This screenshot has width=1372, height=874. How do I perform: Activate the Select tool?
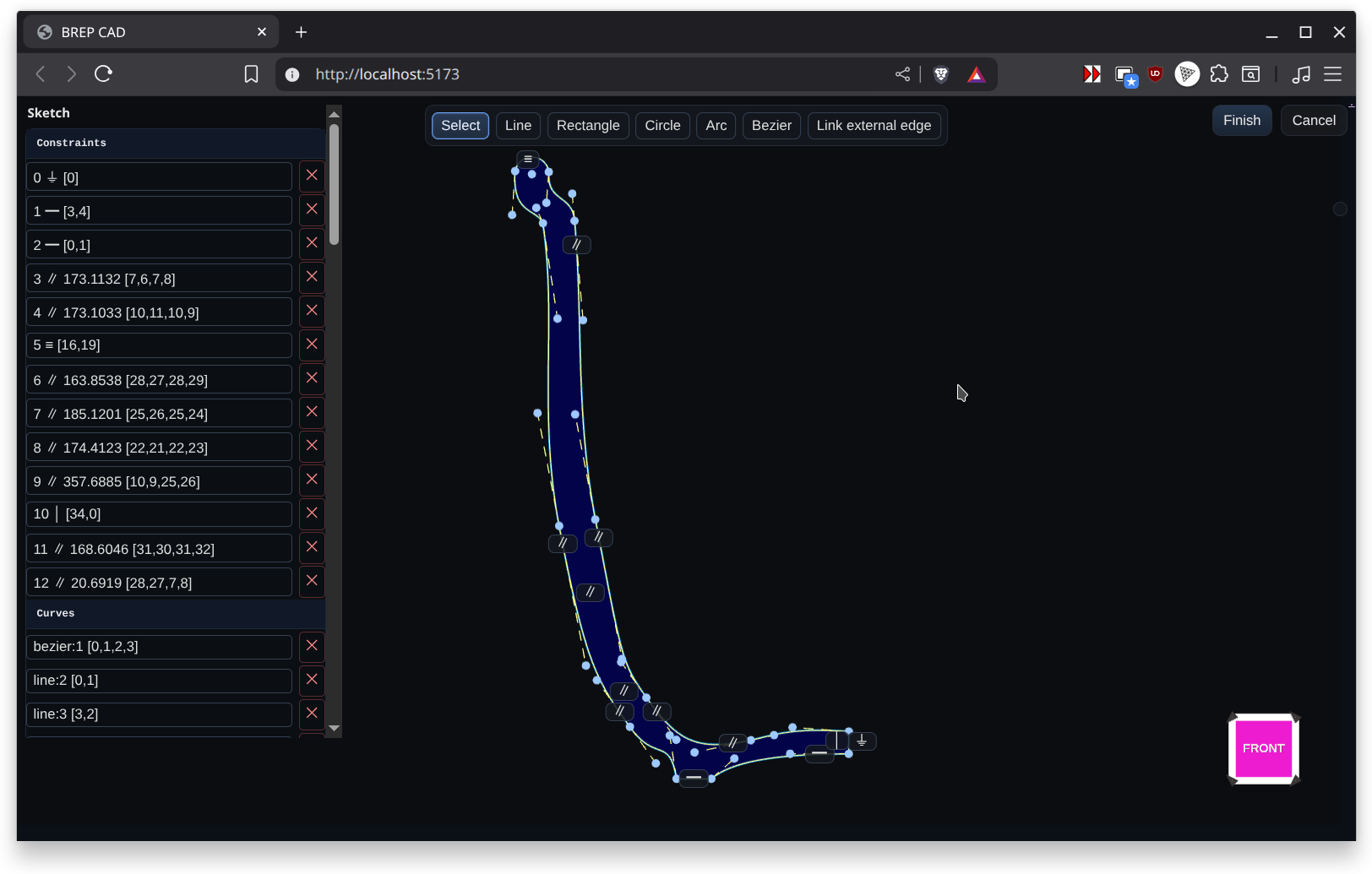pos(460,125)
